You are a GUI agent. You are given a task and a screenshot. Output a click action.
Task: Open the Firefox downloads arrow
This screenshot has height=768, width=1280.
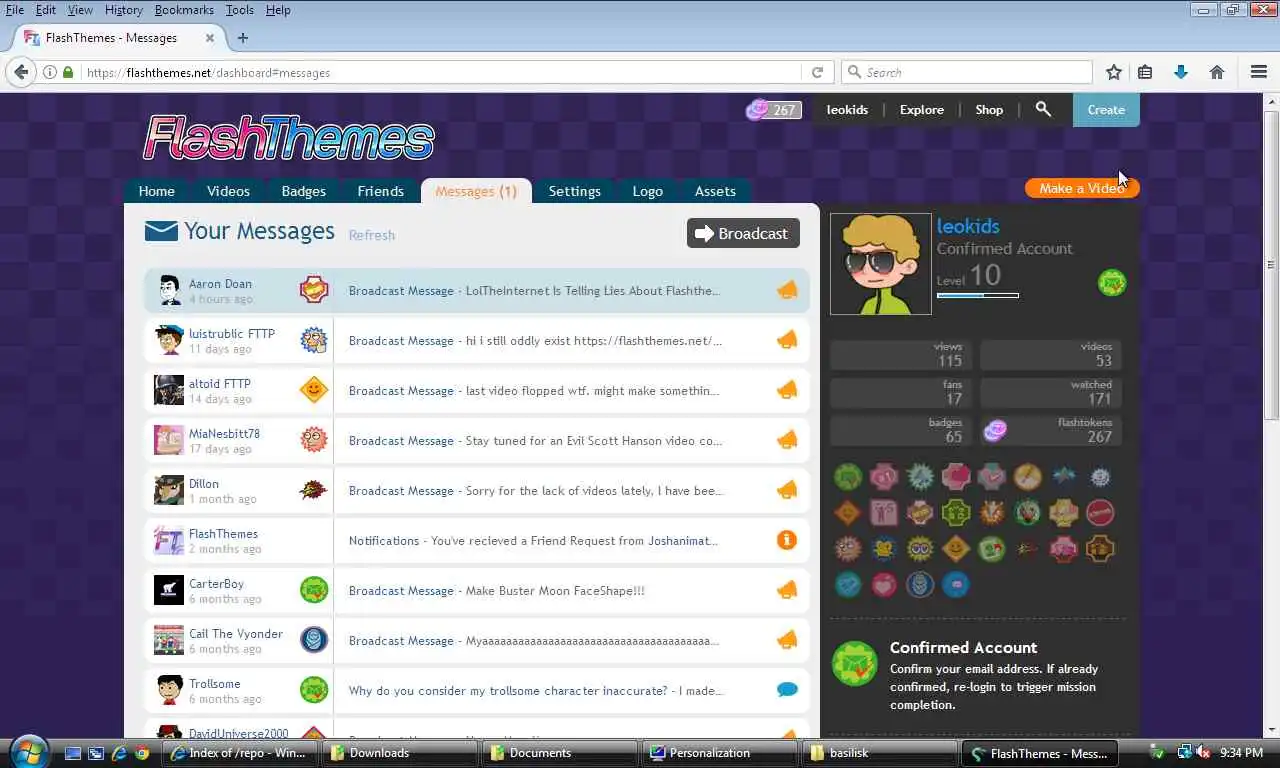click(1181, 72)
